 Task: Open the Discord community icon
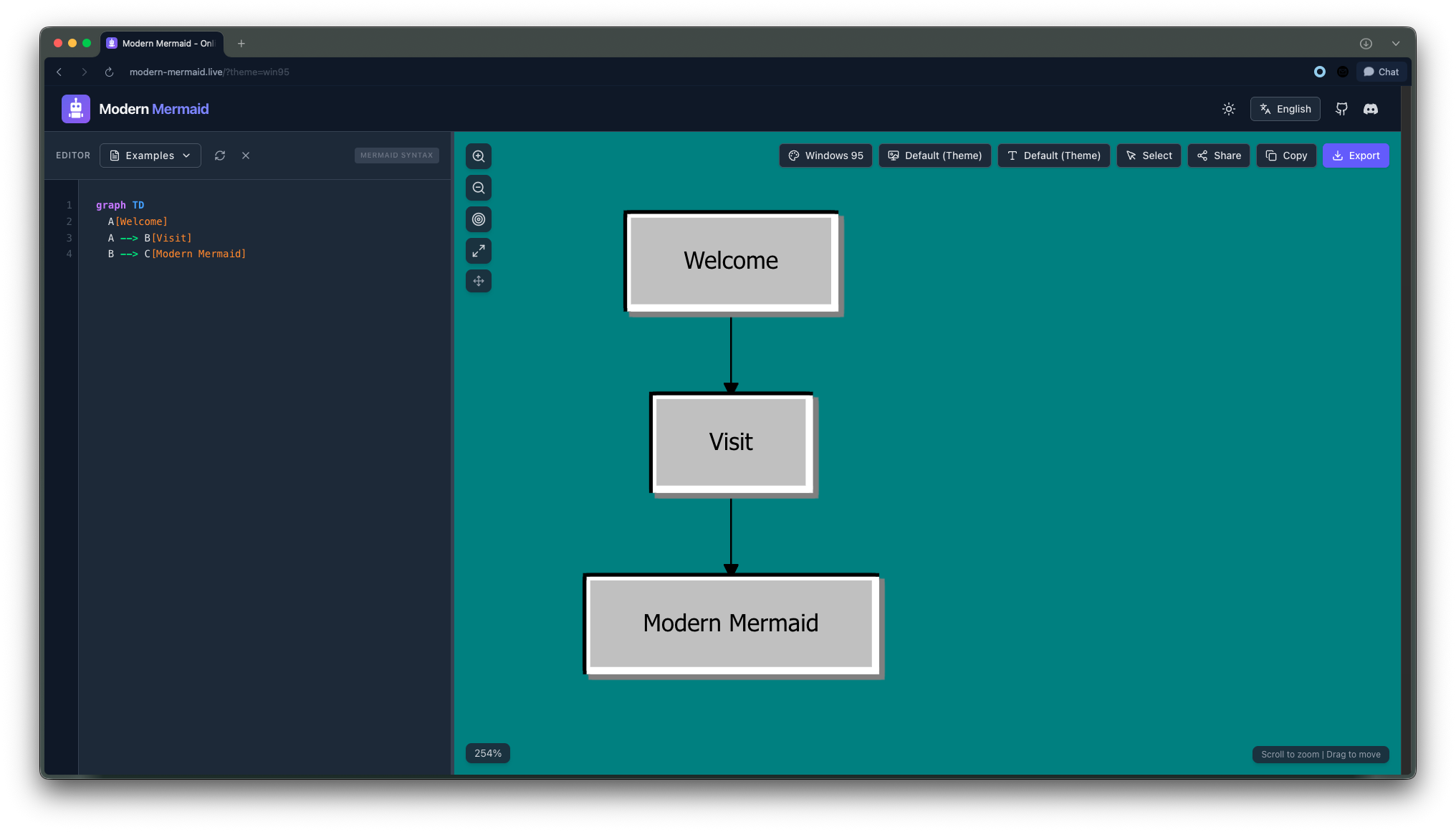click(x=1371, y=109)
